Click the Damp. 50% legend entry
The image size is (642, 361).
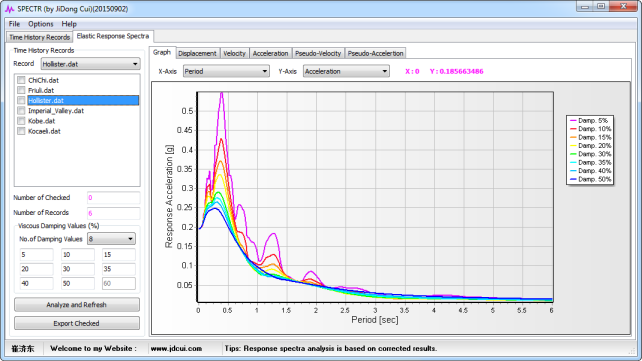point(590,179)
